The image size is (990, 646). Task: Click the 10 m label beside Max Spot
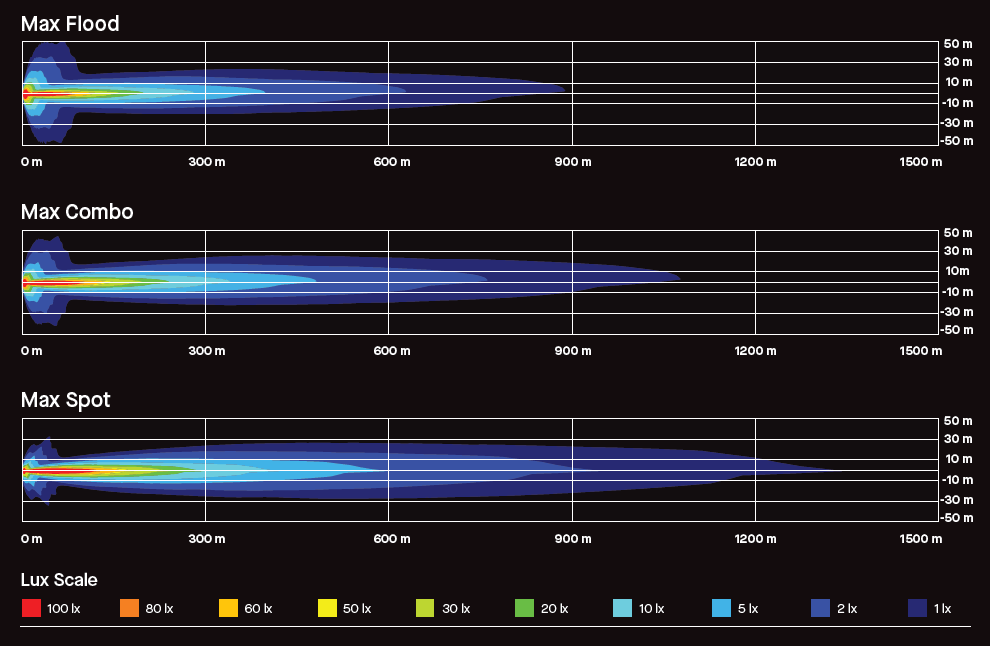(x=958, y=459)
